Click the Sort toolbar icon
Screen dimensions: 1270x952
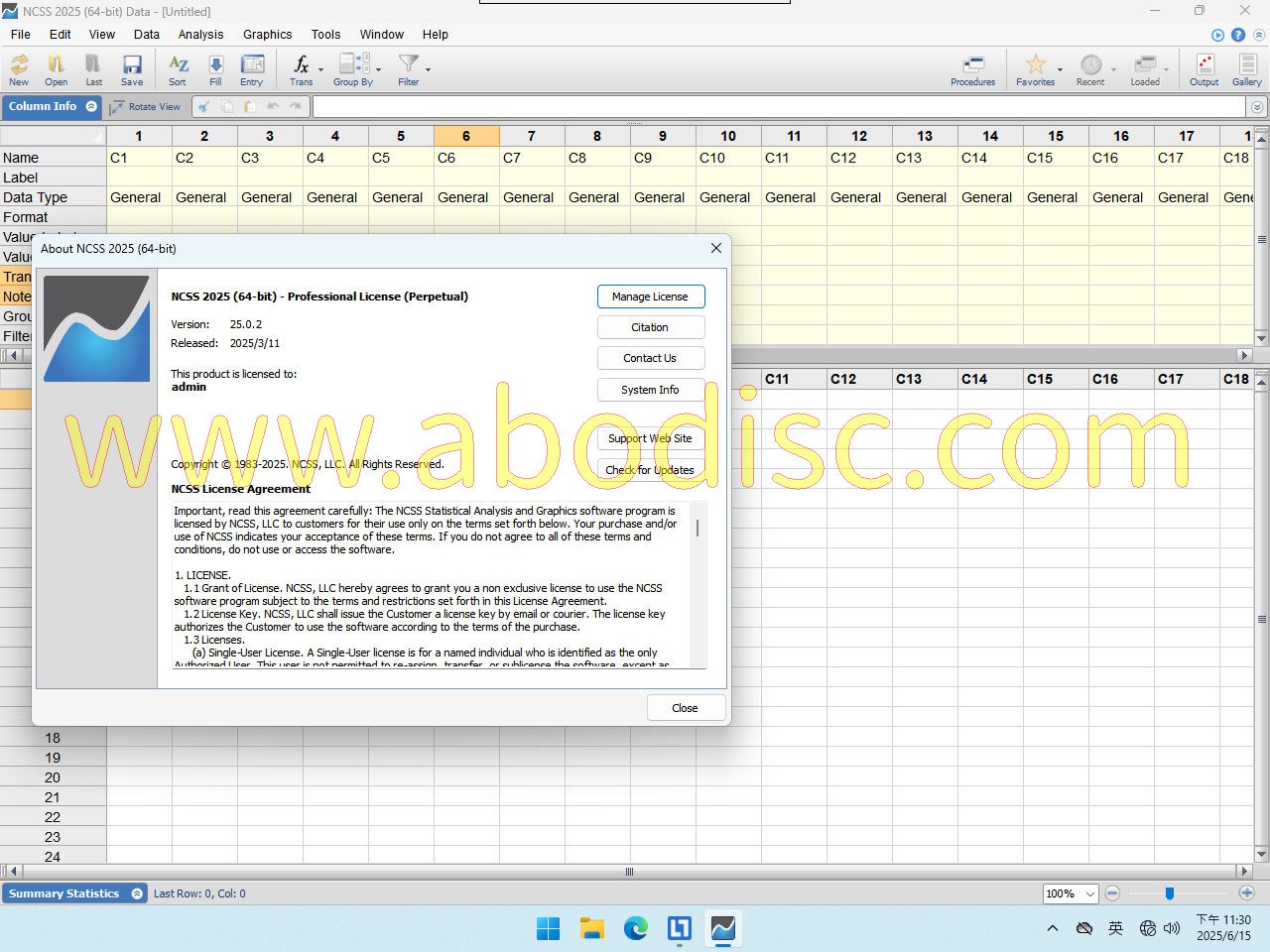(x=178, y=69)
